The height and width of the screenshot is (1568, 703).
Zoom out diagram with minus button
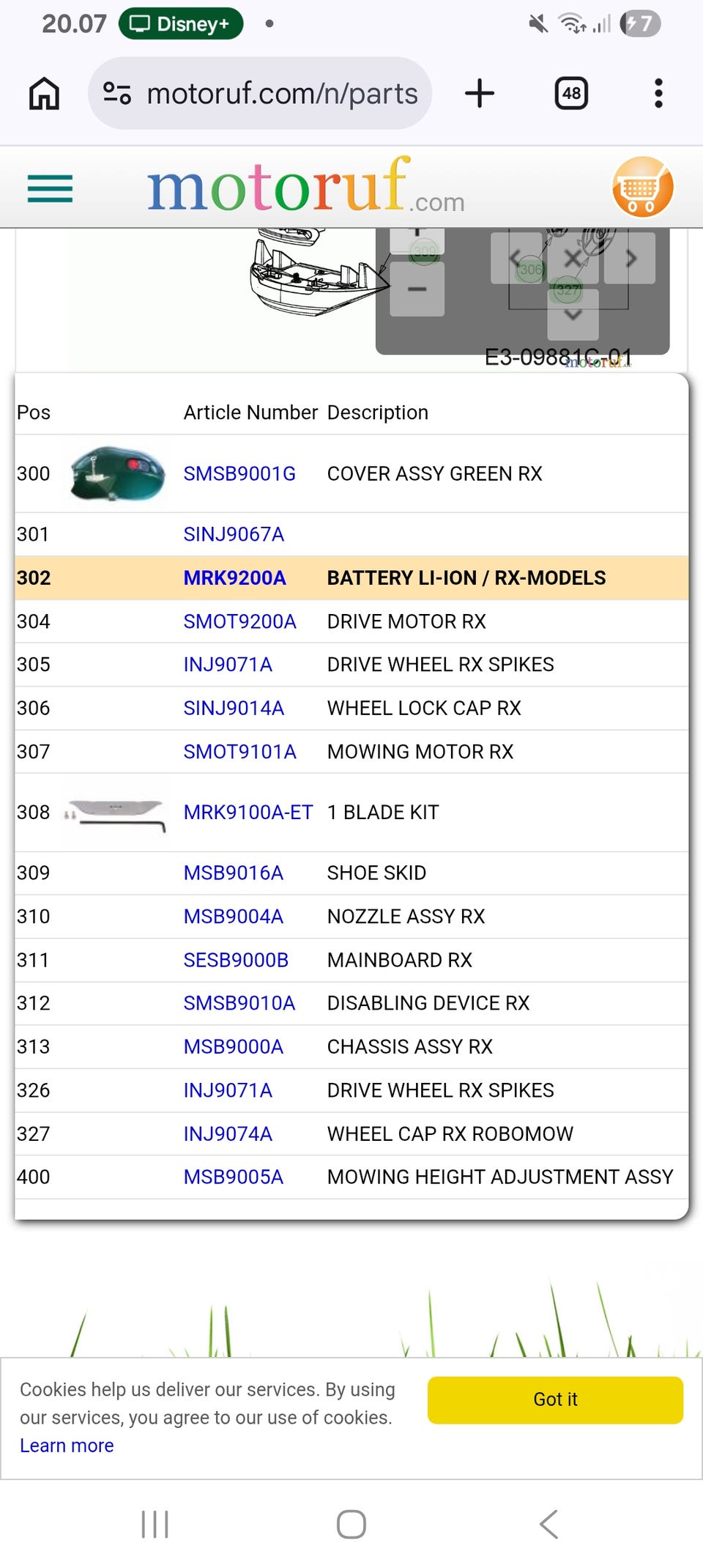point(417,289)
